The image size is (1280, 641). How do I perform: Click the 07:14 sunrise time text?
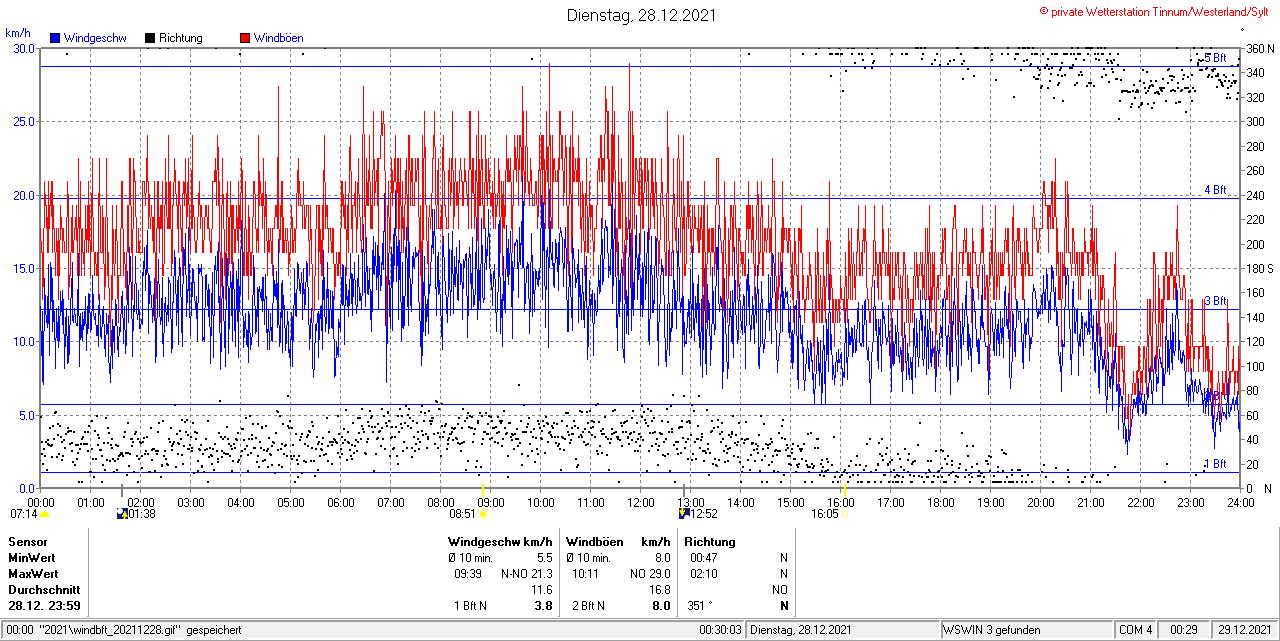tap(23, 514)
